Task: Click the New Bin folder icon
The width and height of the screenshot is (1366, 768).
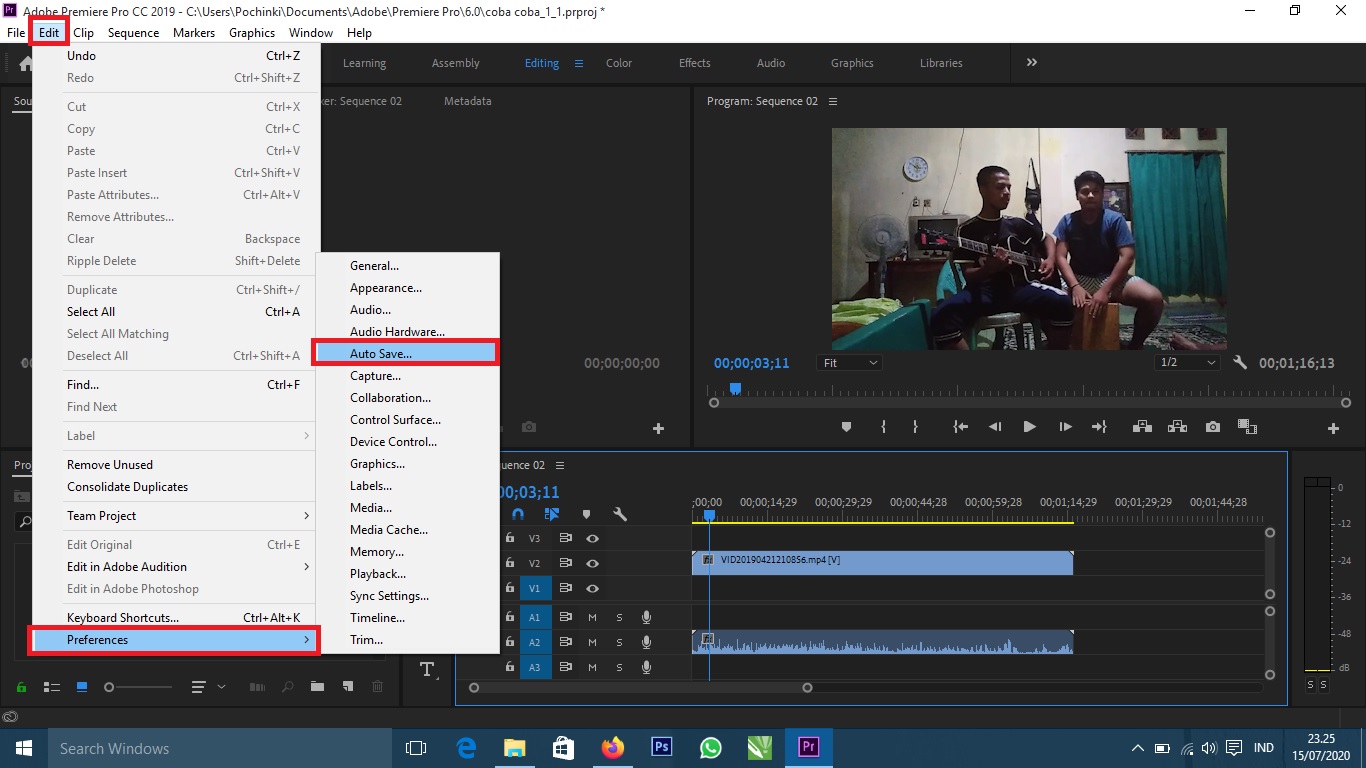Action: 317,687
